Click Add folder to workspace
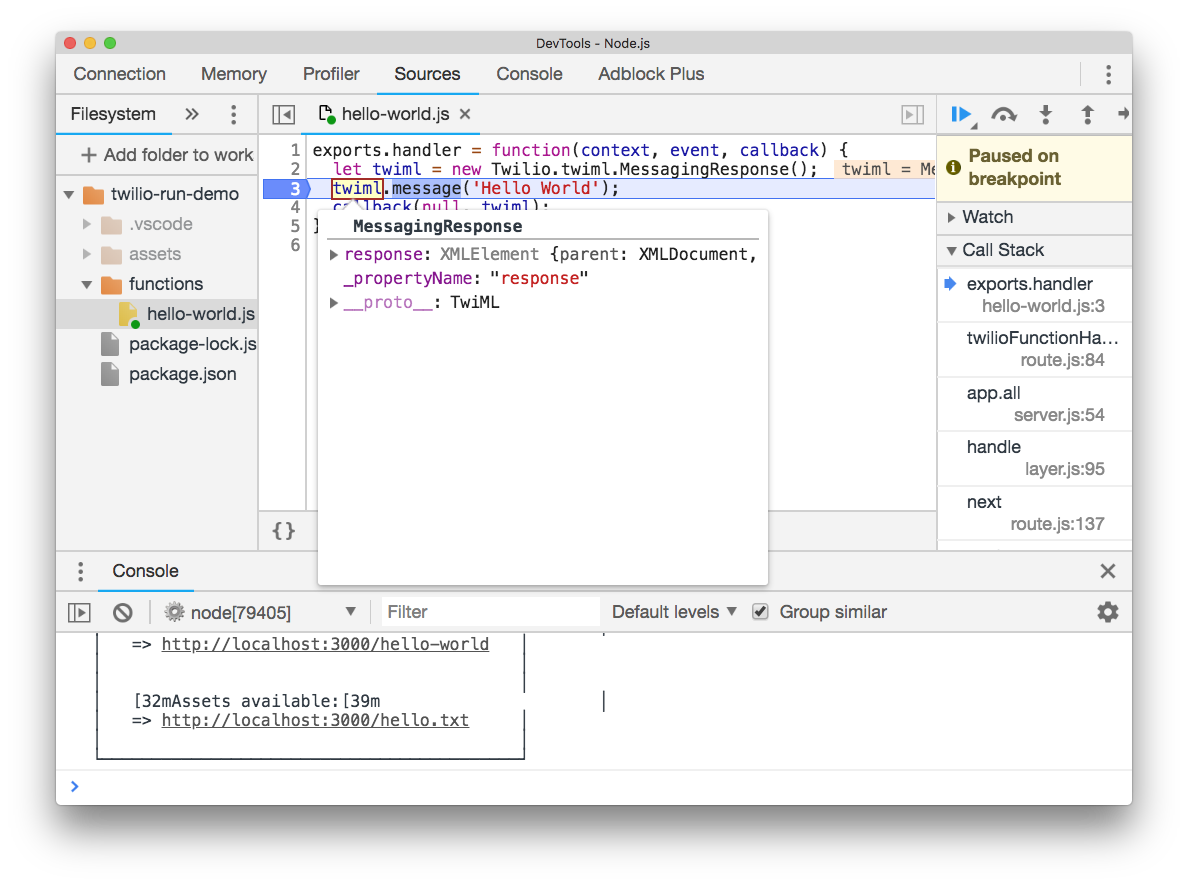Screen dimensions: 1188x885 (167, 155)
